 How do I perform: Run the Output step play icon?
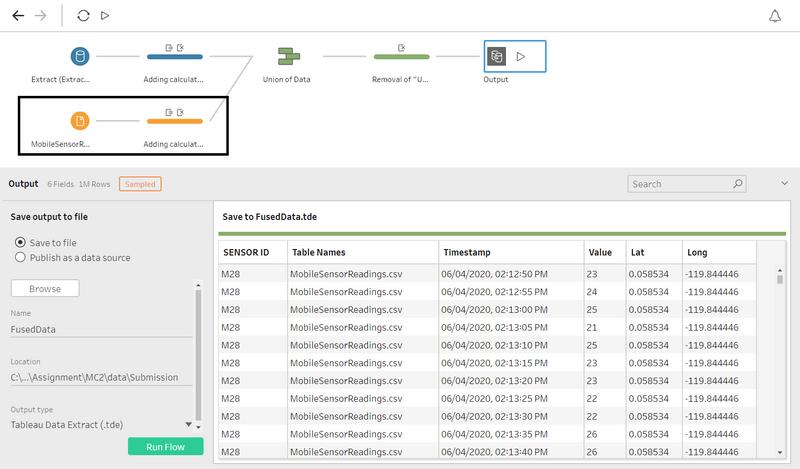click(520, 56)
